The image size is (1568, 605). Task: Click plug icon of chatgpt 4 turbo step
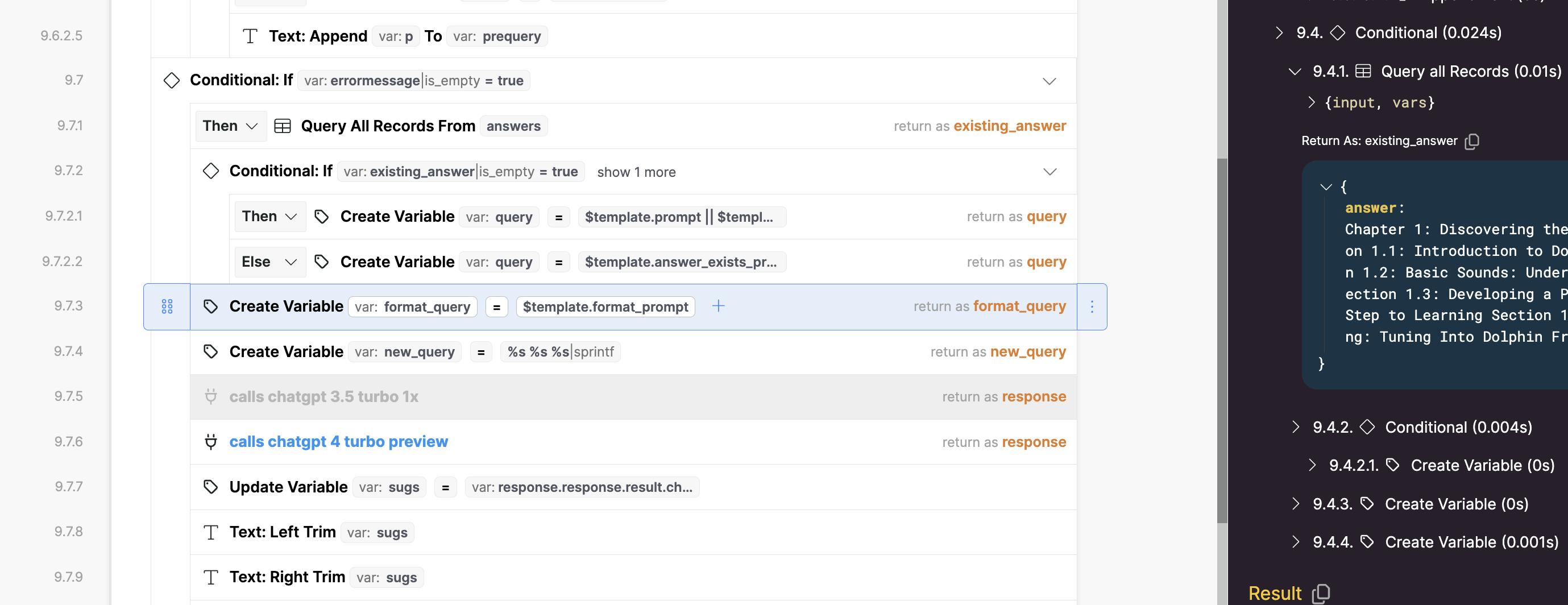click(x=210, y=442)
